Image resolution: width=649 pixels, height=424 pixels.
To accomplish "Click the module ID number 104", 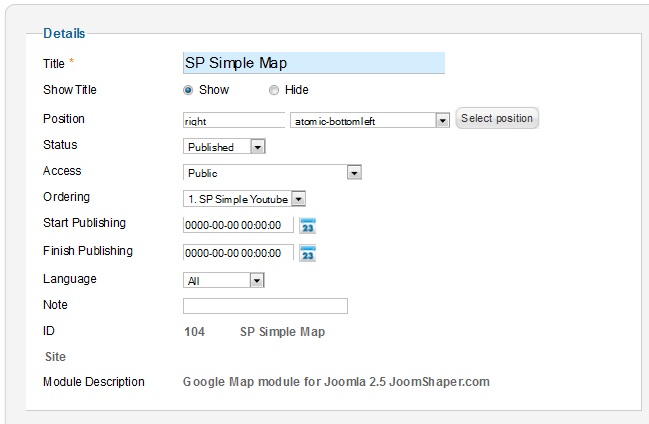I will coord(194,331).
